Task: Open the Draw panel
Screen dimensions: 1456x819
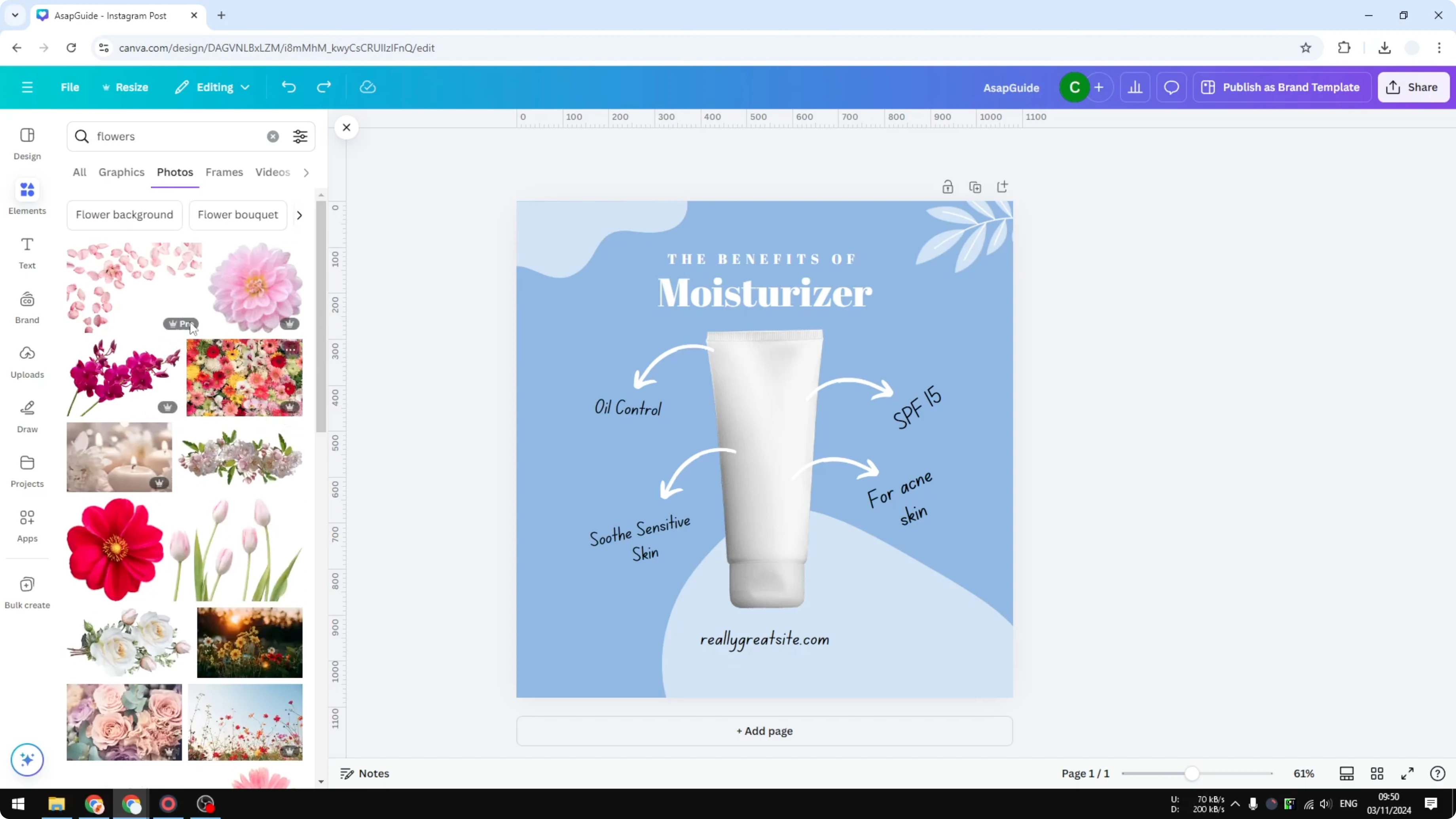Action: (27, 415)
